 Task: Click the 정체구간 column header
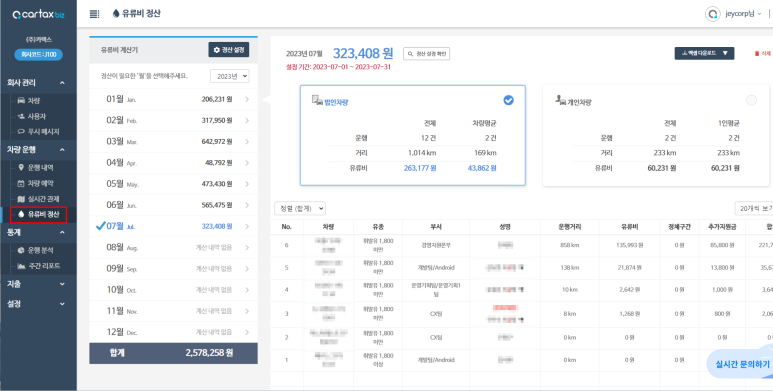(x=680, y=227)
